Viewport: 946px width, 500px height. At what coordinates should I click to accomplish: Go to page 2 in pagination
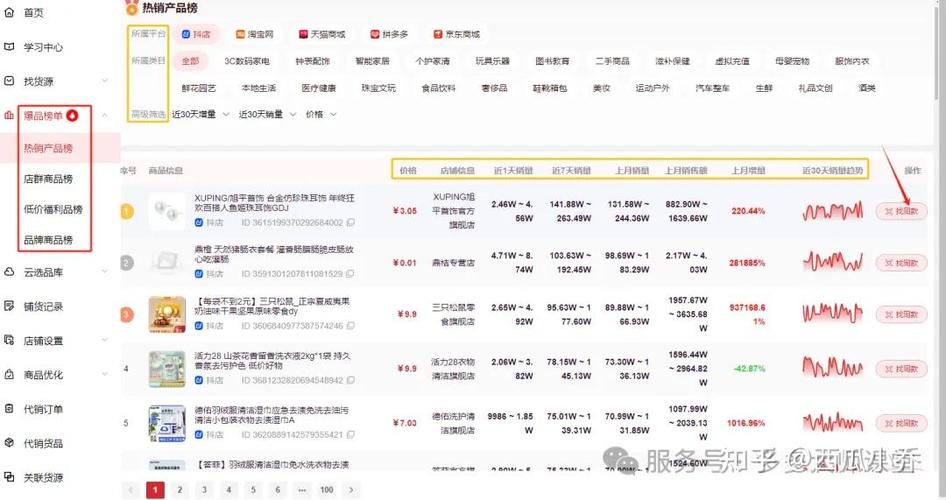(x=179, y=490)
